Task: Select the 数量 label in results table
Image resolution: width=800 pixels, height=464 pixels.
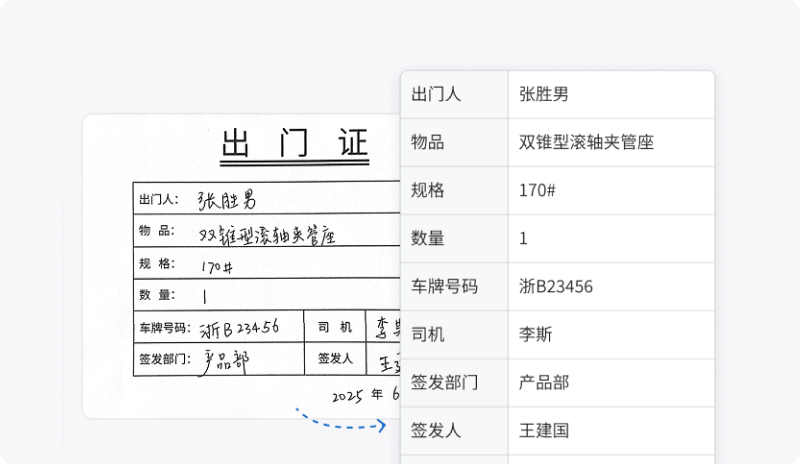Action: [x=428, y=239]
